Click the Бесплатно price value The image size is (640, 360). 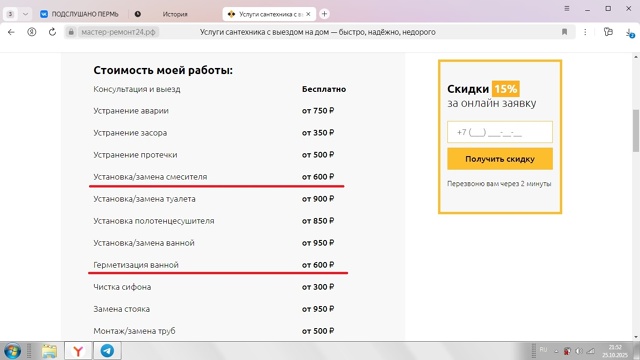324,89
